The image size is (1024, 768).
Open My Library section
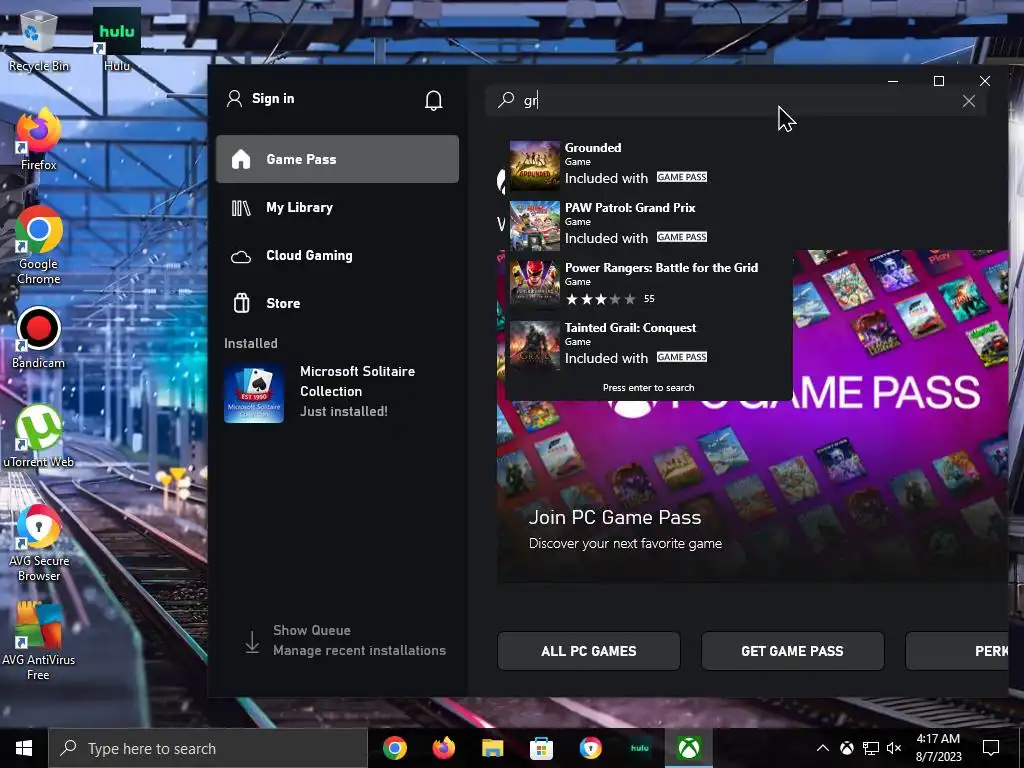[337, 208]
